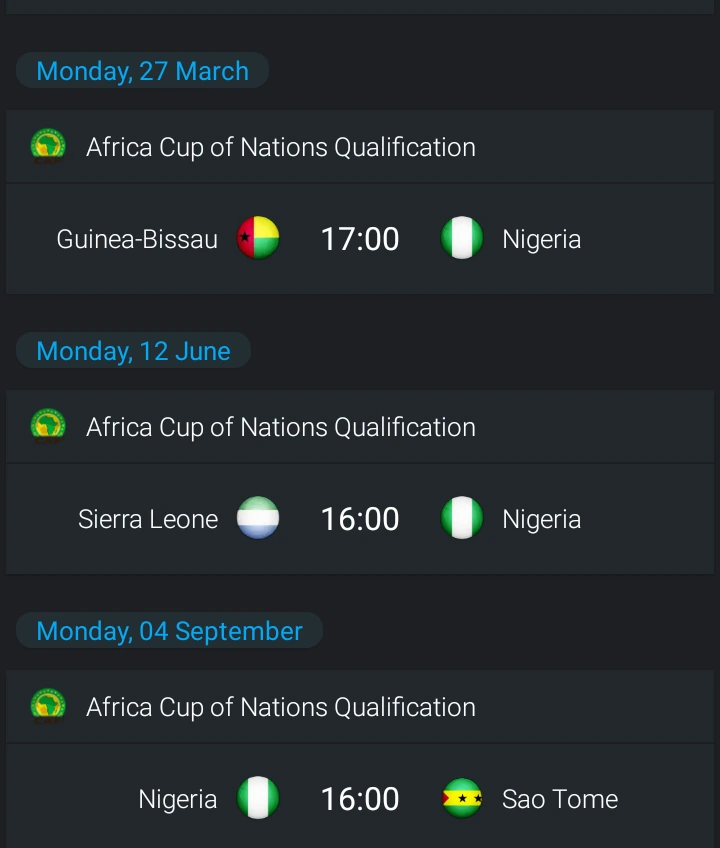Open Africa Cup Qualification header for 12 June

click(360, 426)
